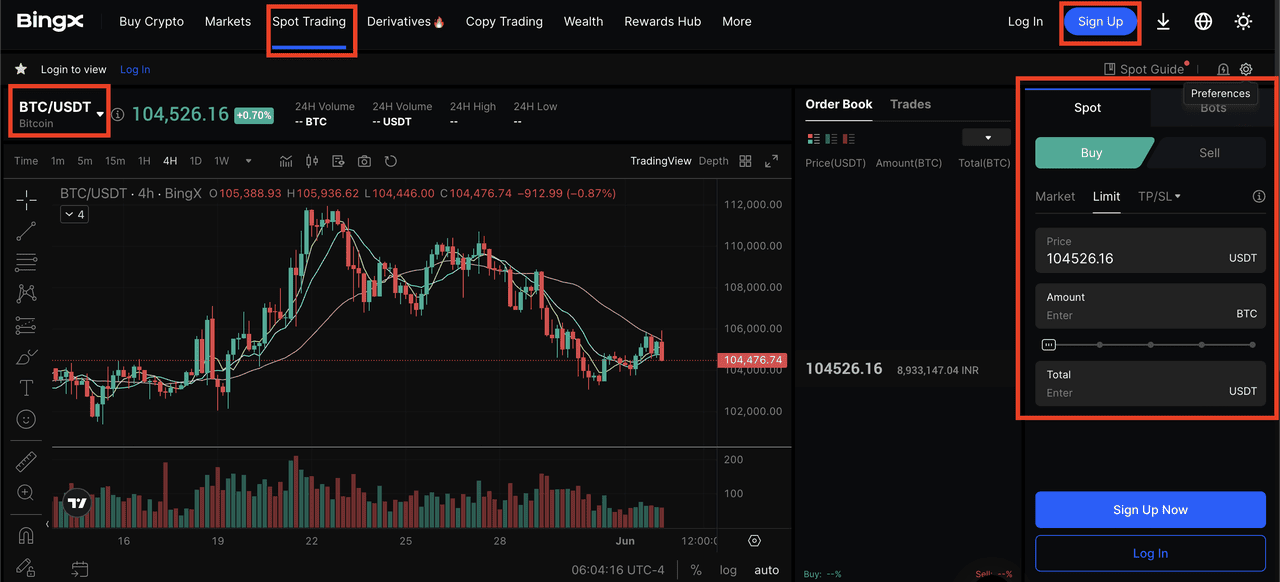Add BTC/USDT to favorites star
The width and height of the screenshot is (1280, 582).
[x=20, y=69]
